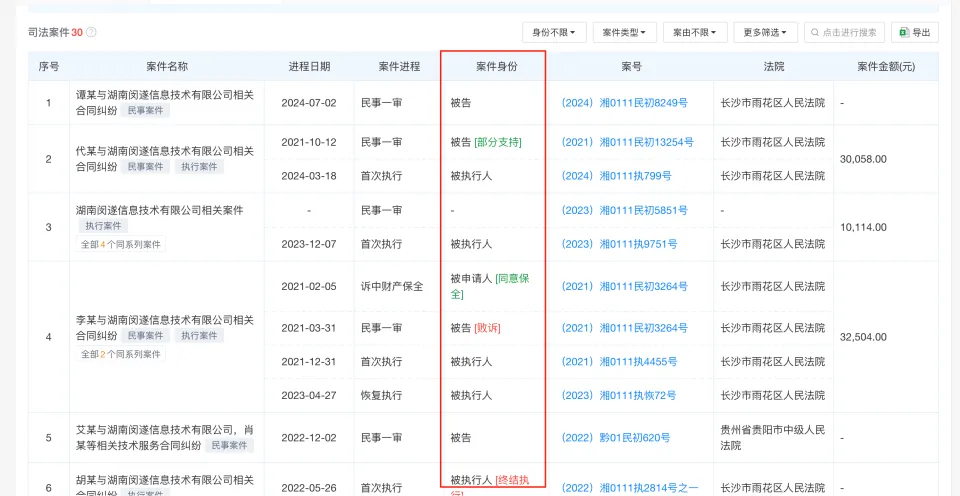Click 恢复执行 process cell
960x496 pixels.
point(381,395)
